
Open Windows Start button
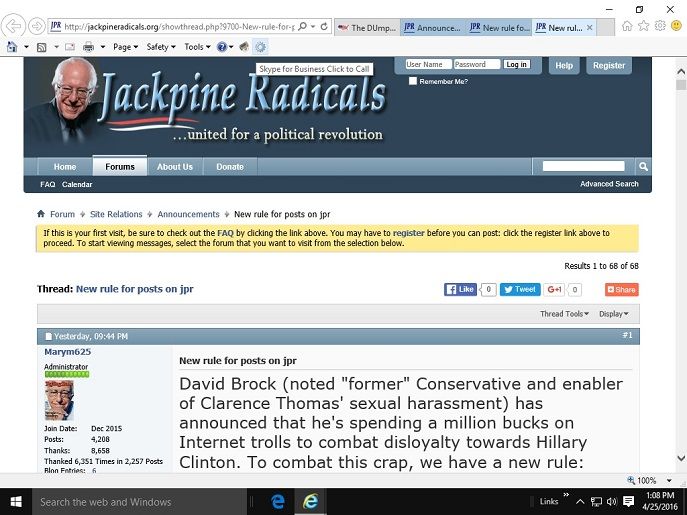[16, 501]
